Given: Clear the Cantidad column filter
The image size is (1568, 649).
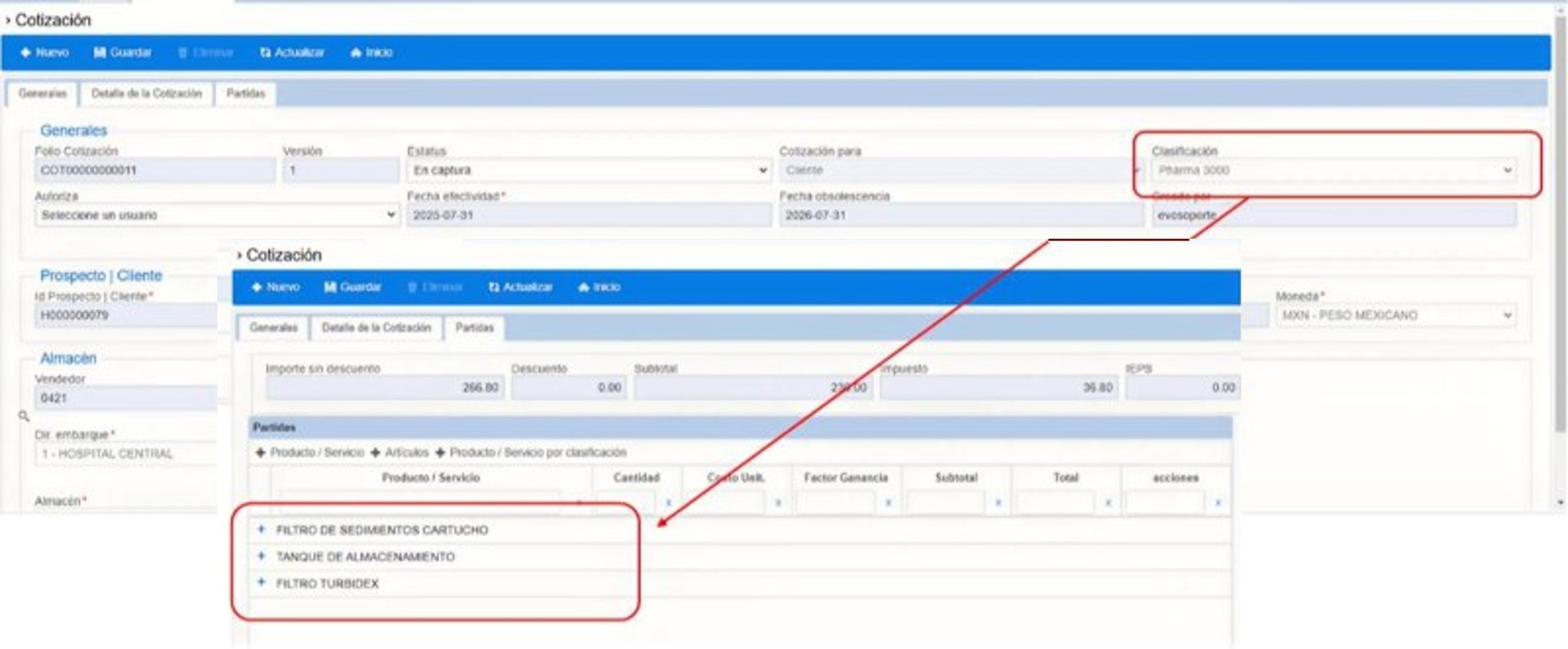Looking at the screenshot, I should pos(668,503).
